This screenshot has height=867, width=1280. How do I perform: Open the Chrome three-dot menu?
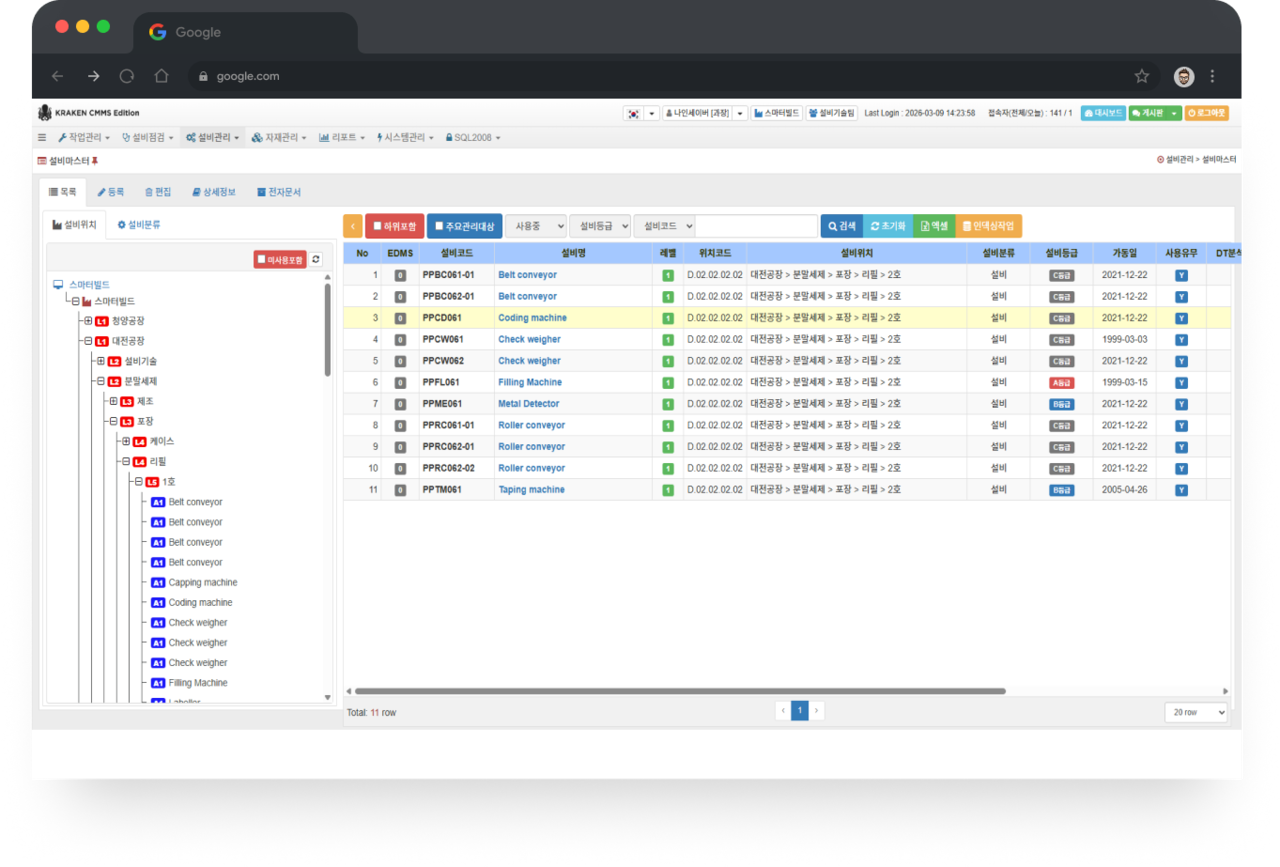1213,76
